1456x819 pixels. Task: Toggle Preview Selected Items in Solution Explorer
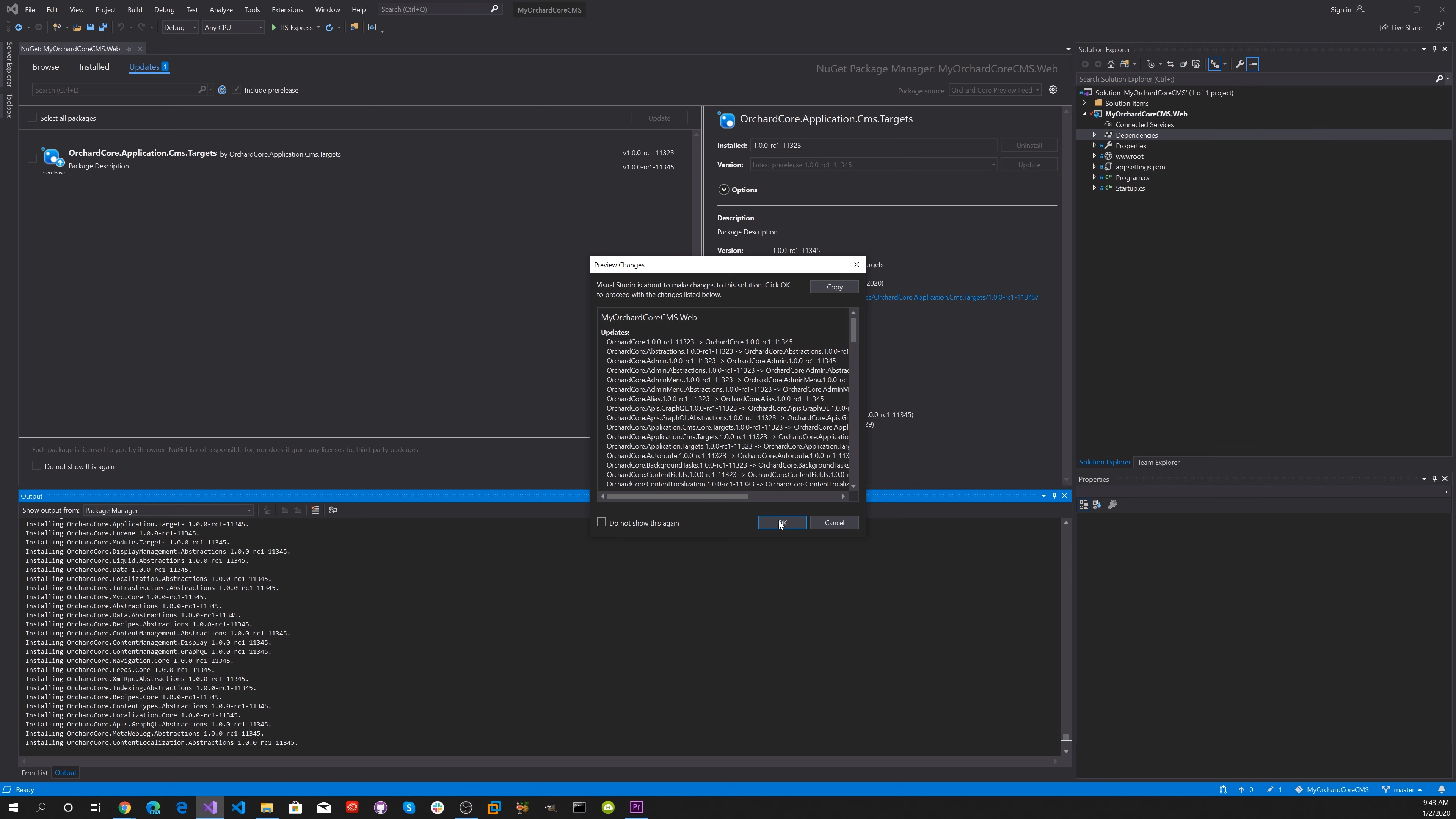pyautogui.click(x=1252, y=64)
